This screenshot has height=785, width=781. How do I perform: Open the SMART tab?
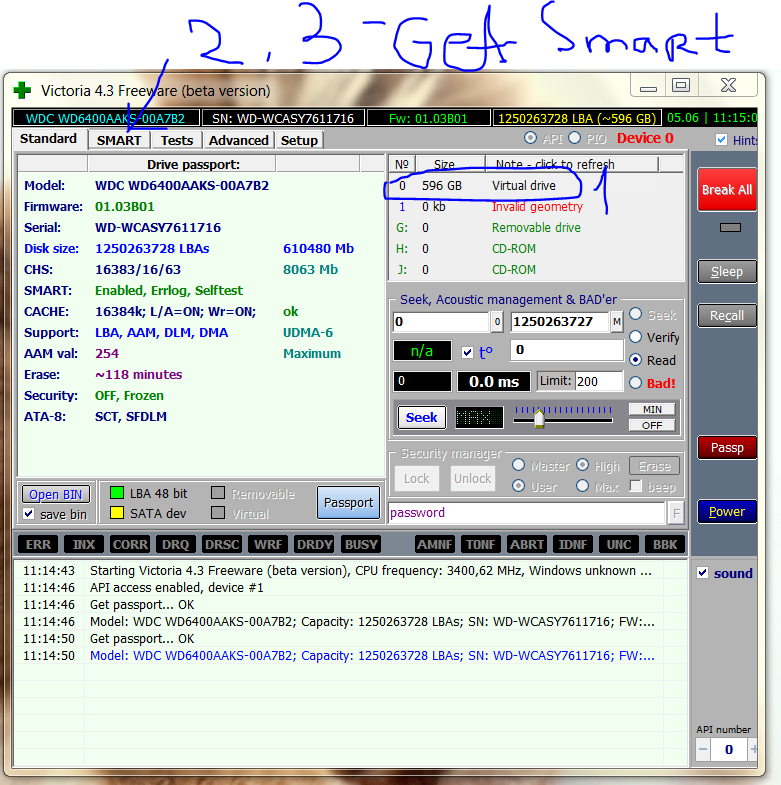coord(119,140)
